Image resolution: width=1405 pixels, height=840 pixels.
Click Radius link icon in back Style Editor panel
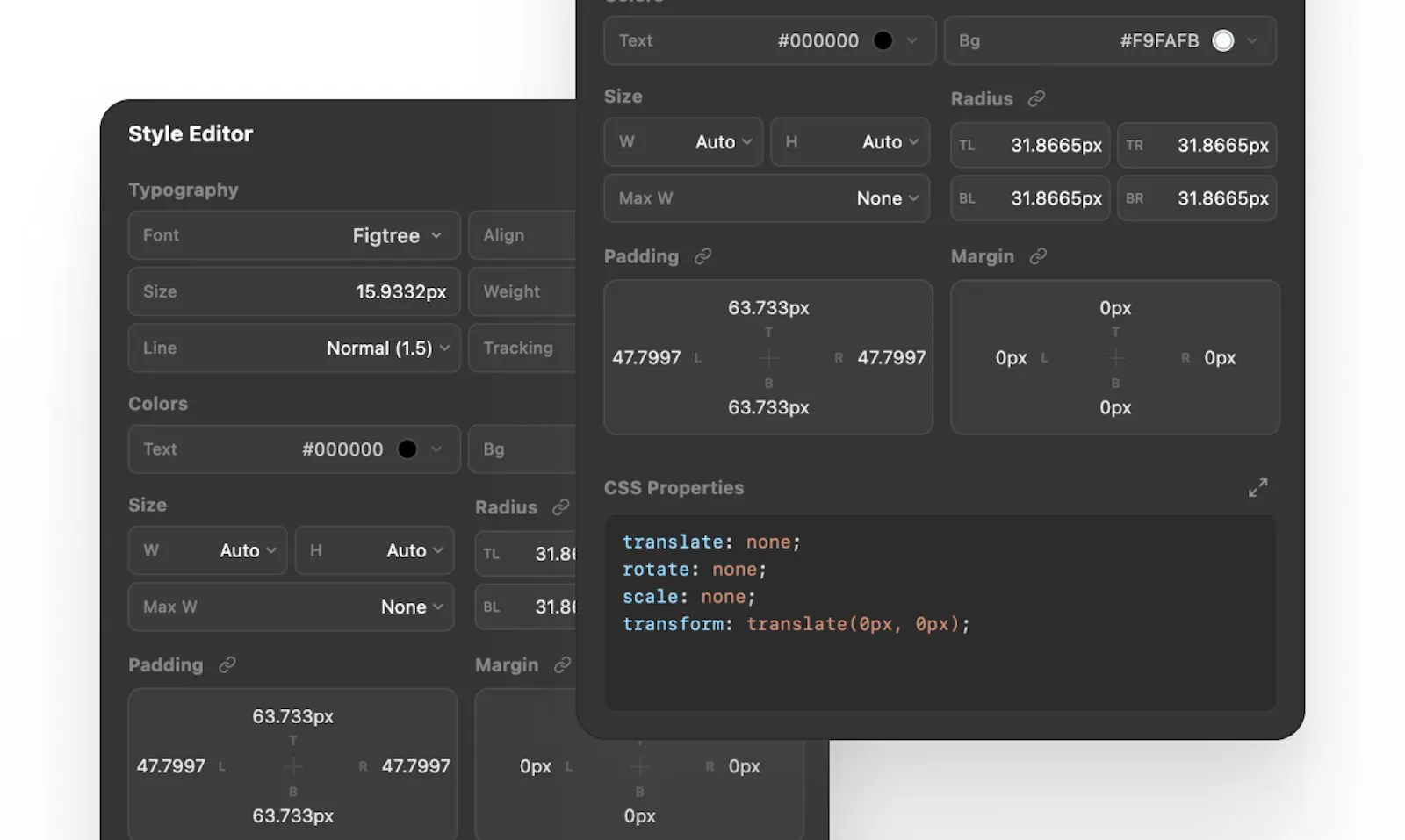pyautogui.click(x=560, y=507)
